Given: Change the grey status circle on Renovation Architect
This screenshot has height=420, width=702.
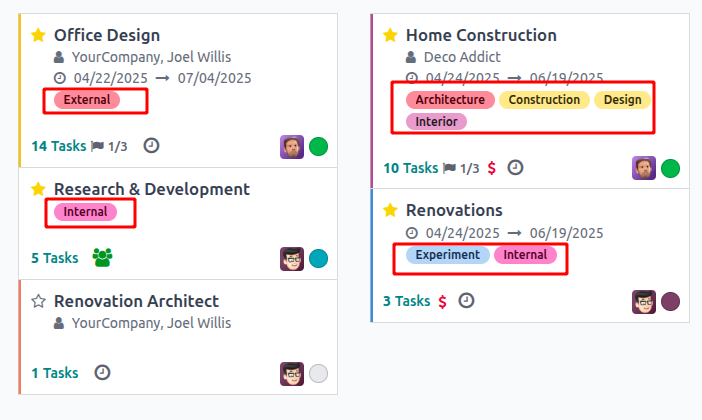Looking at the screenshot, I should [318, 374].
